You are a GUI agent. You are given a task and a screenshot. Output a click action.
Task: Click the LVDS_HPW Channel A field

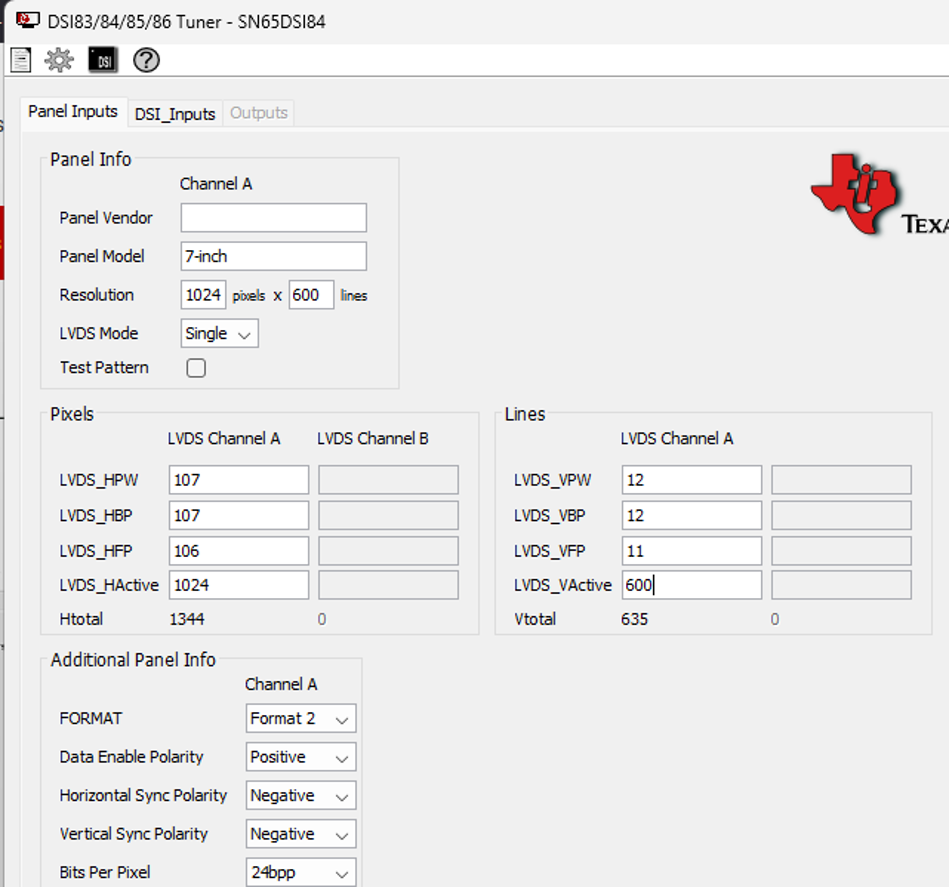tap(239, 480)
